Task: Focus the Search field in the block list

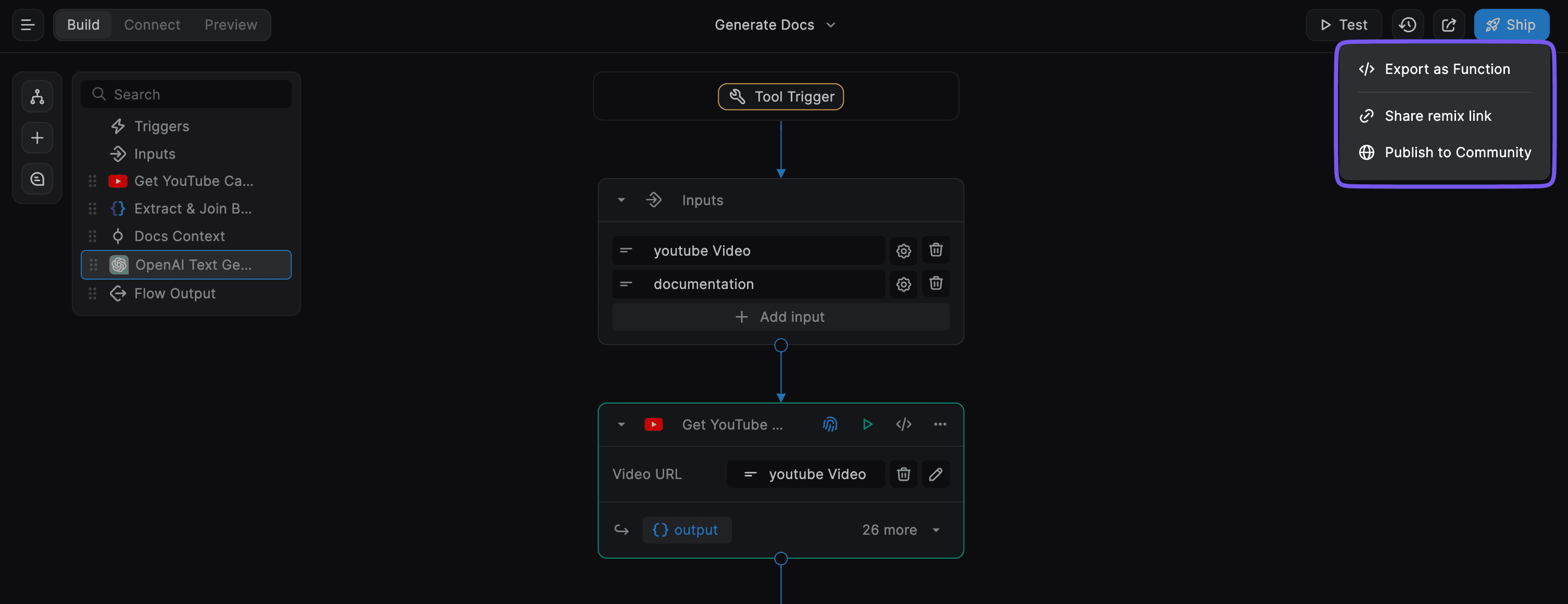Action: 186,94
